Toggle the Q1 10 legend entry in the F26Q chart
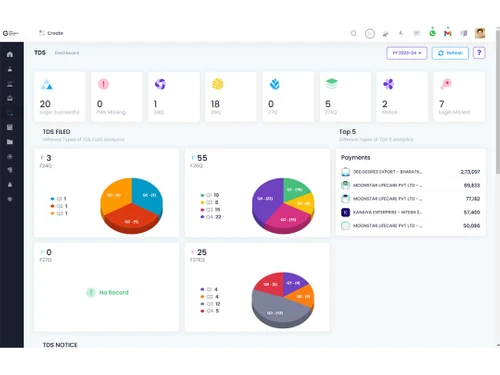Viewport: 500px width, 375px height. coord(210,195)
